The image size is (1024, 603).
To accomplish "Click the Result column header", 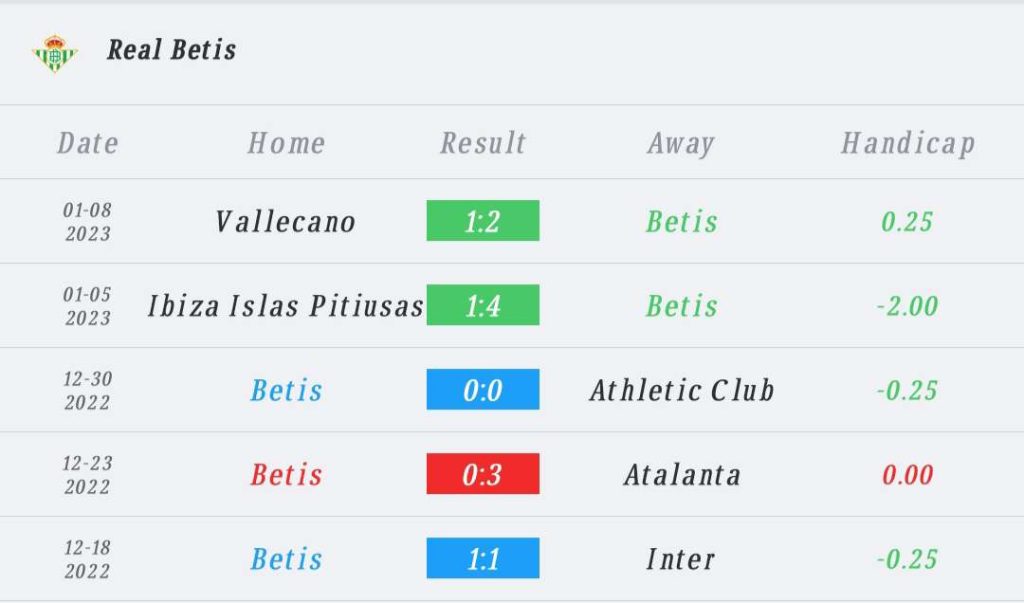I will tap(483, 143).
